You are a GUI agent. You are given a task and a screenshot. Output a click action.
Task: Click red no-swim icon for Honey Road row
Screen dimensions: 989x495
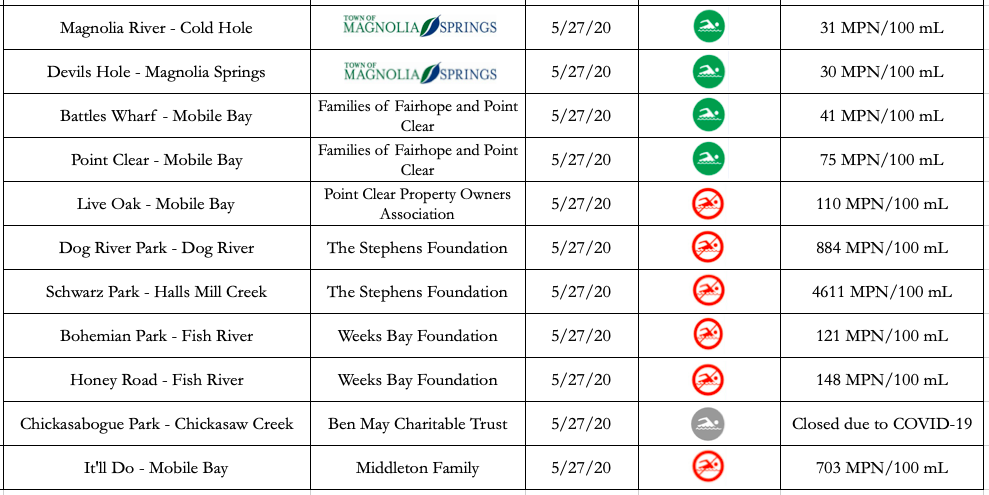pyautogui.click(x=708, y=380)
